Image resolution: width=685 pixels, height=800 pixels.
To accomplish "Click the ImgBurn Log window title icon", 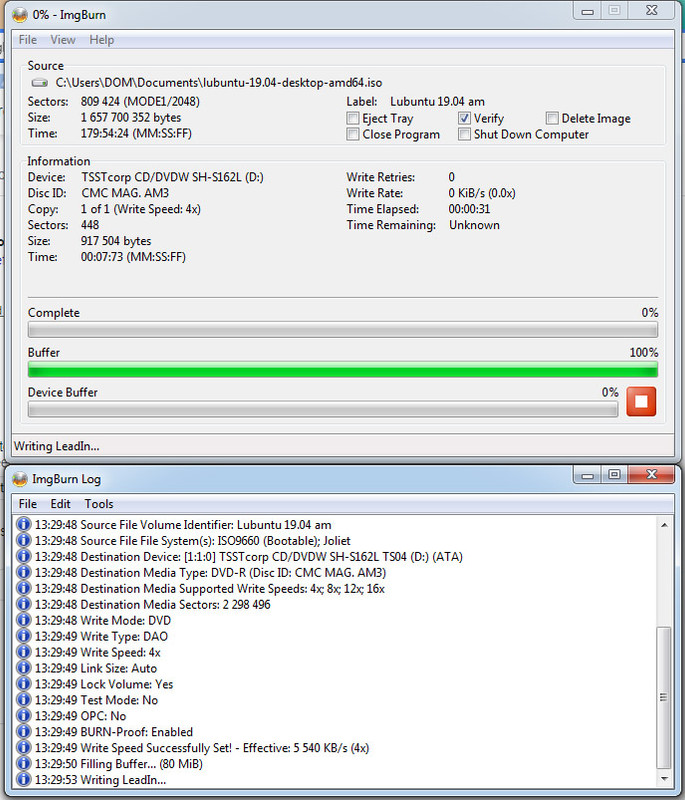I will (x=20, y=479).
